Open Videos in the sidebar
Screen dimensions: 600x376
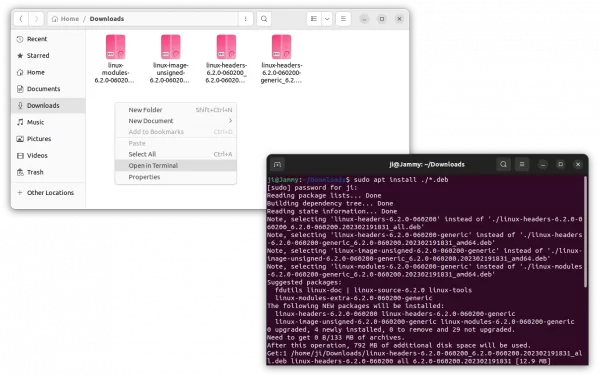(x=48, y=156)
